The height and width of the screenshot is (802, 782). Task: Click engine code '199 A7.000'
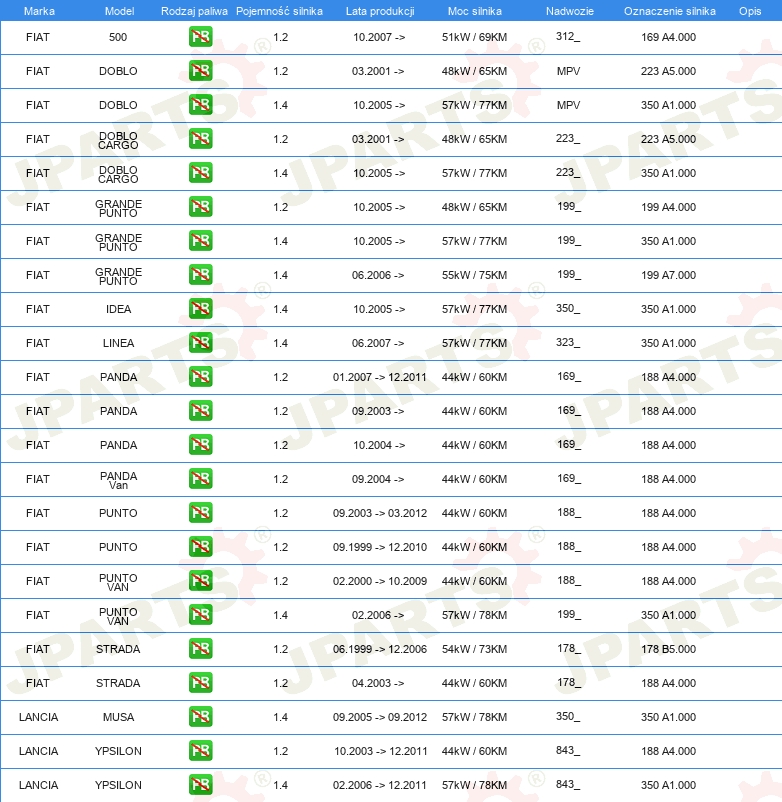pyautogui.click(x=668, y=275)
